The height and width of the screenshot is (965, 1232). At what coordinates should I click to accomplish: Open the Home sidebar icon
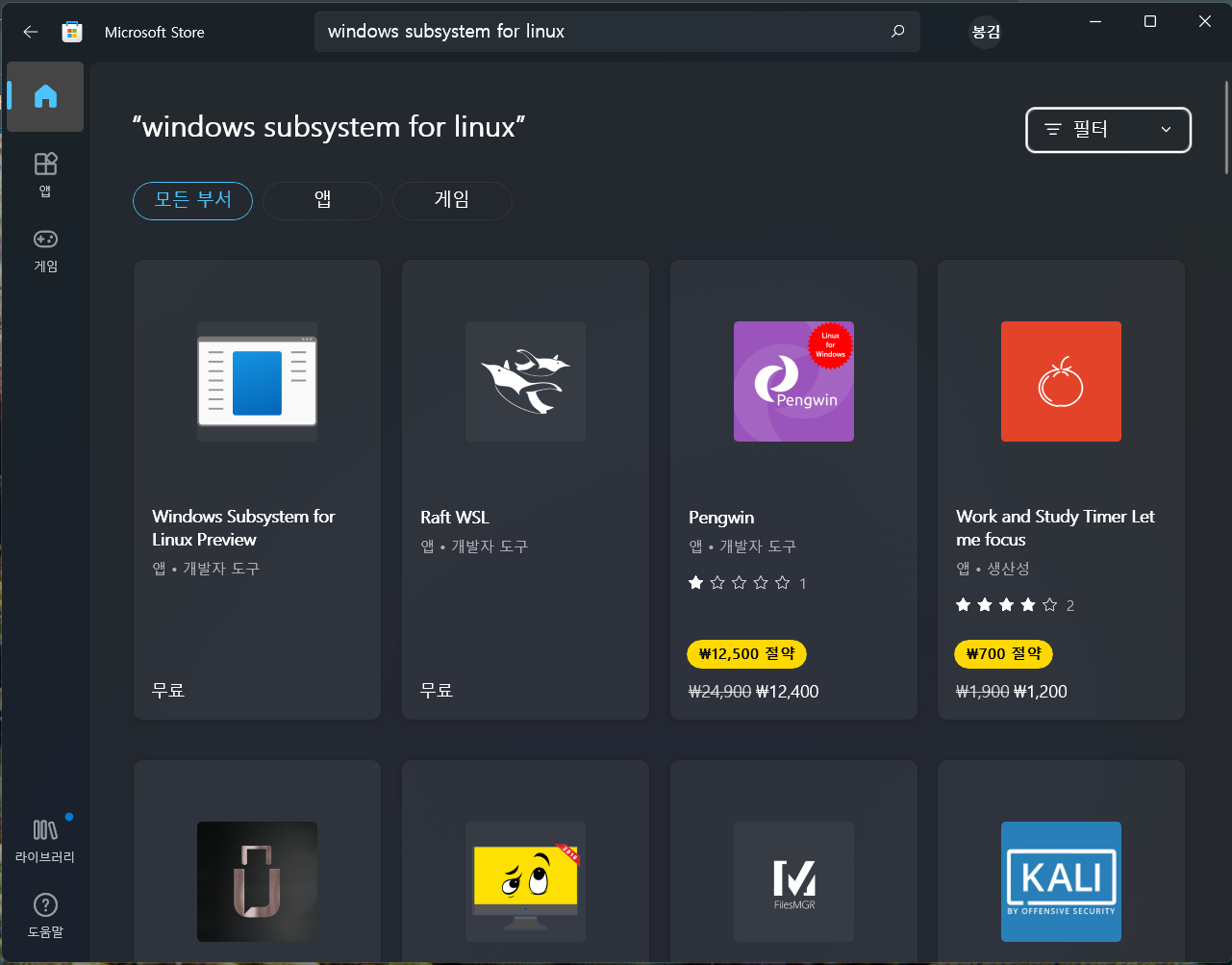(45, 96)
